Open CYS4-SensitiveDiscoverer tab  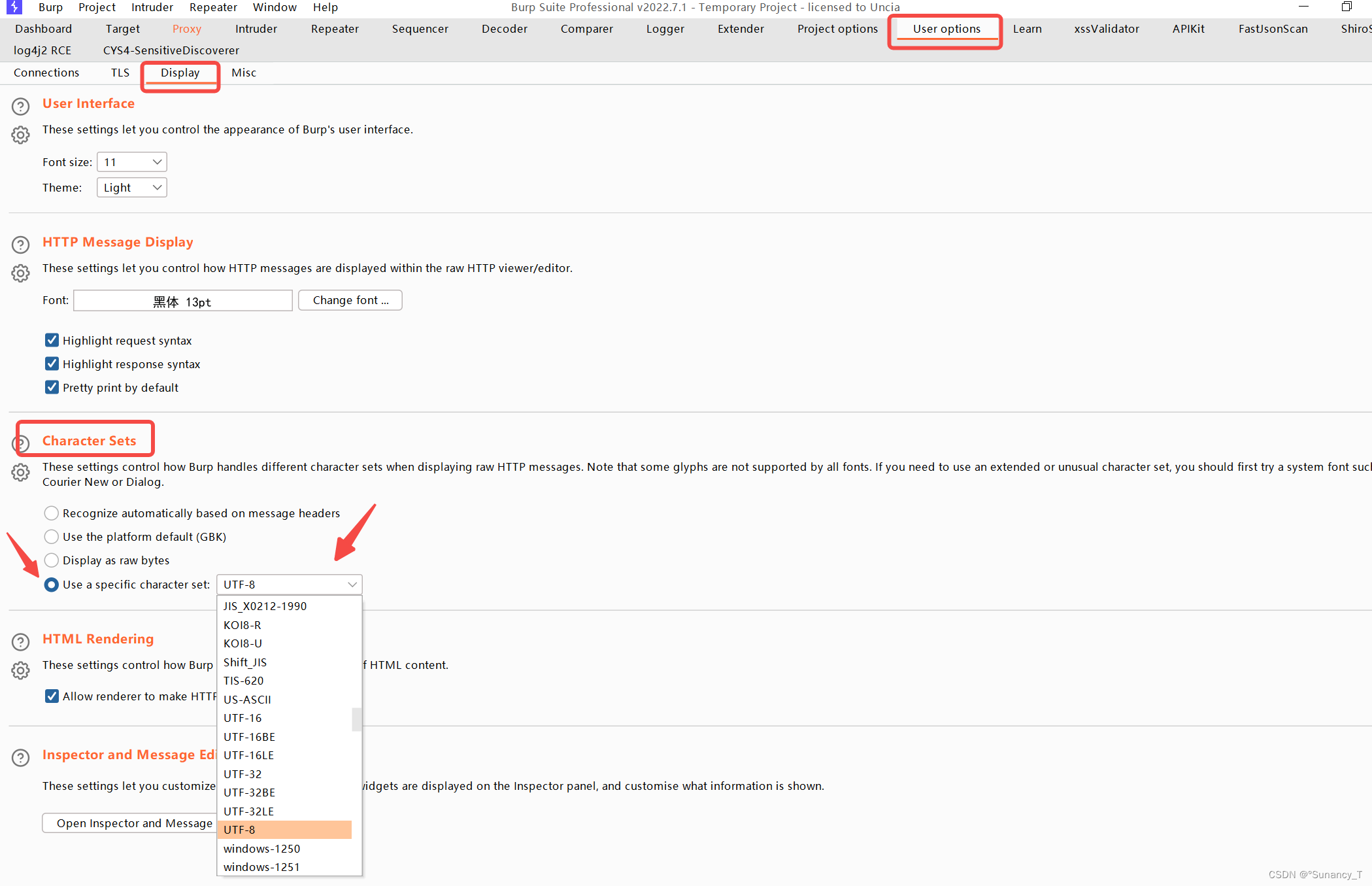(x=171, y=50)
